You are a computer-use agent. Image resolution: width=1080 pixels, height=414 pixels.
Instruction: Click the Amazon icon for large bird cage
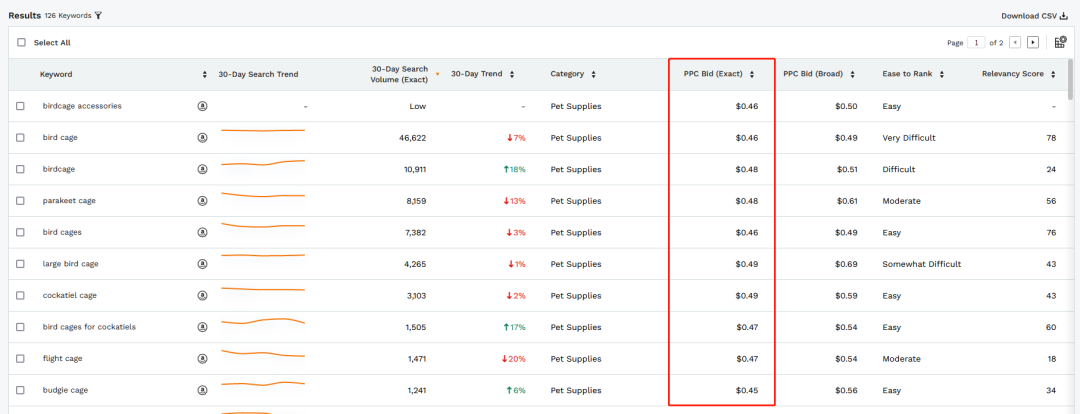[202, 264]
